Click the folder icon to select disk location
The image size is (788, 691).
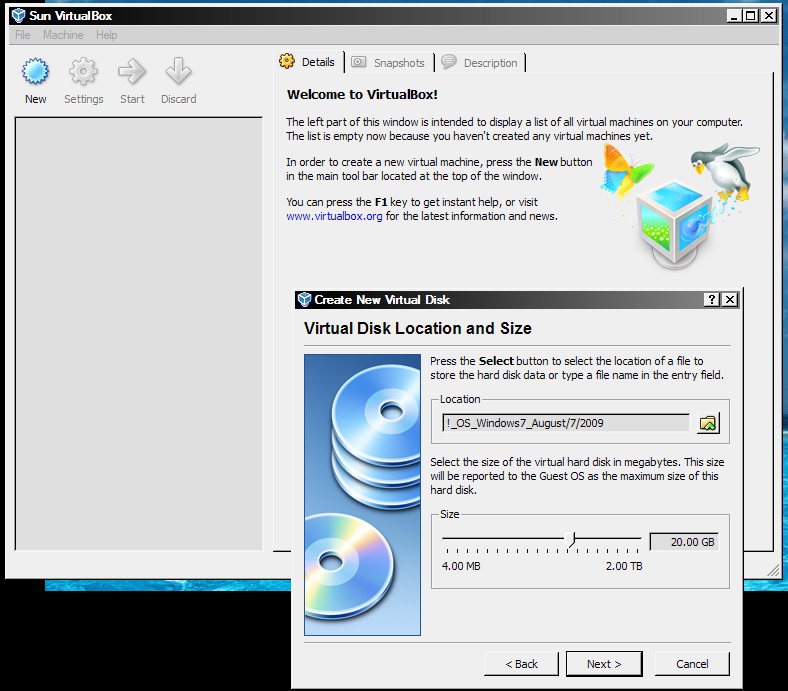point(708,423)
